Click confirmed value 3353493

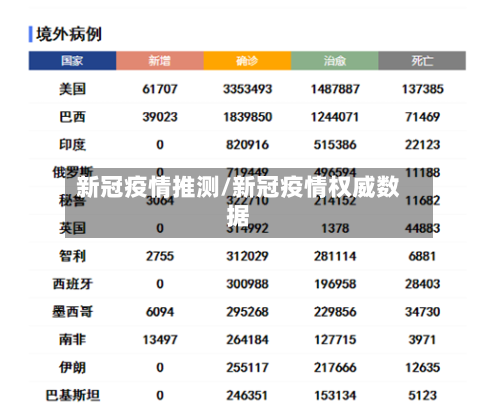pyautogui.click(x=247, y=89)
